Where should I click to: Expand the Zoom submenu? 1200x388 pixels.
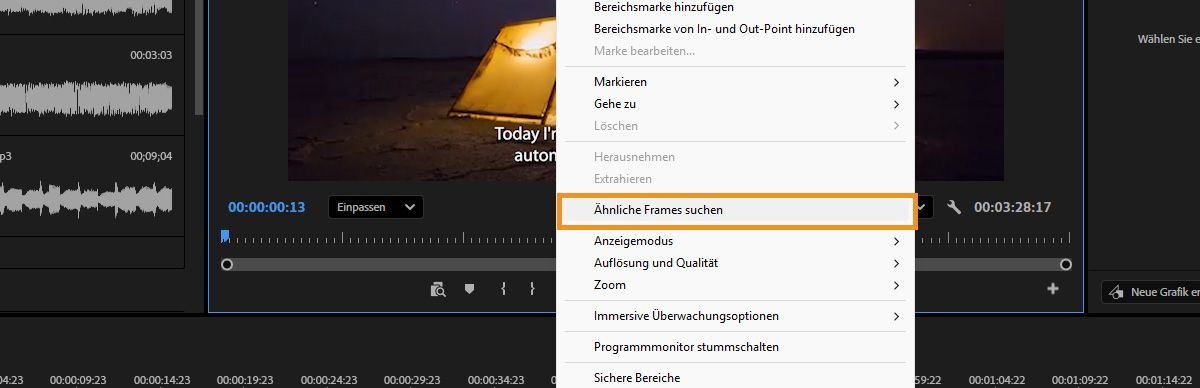click(x=735, y=285)
